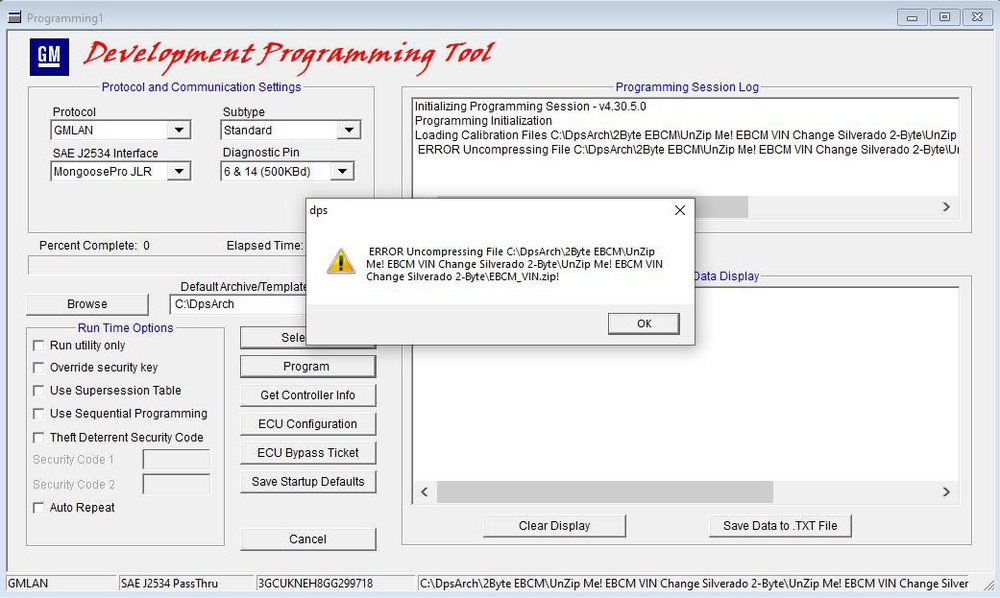Enable Use Supersession Table
This screenshot has height=598, width=1000.
[38, 391]
